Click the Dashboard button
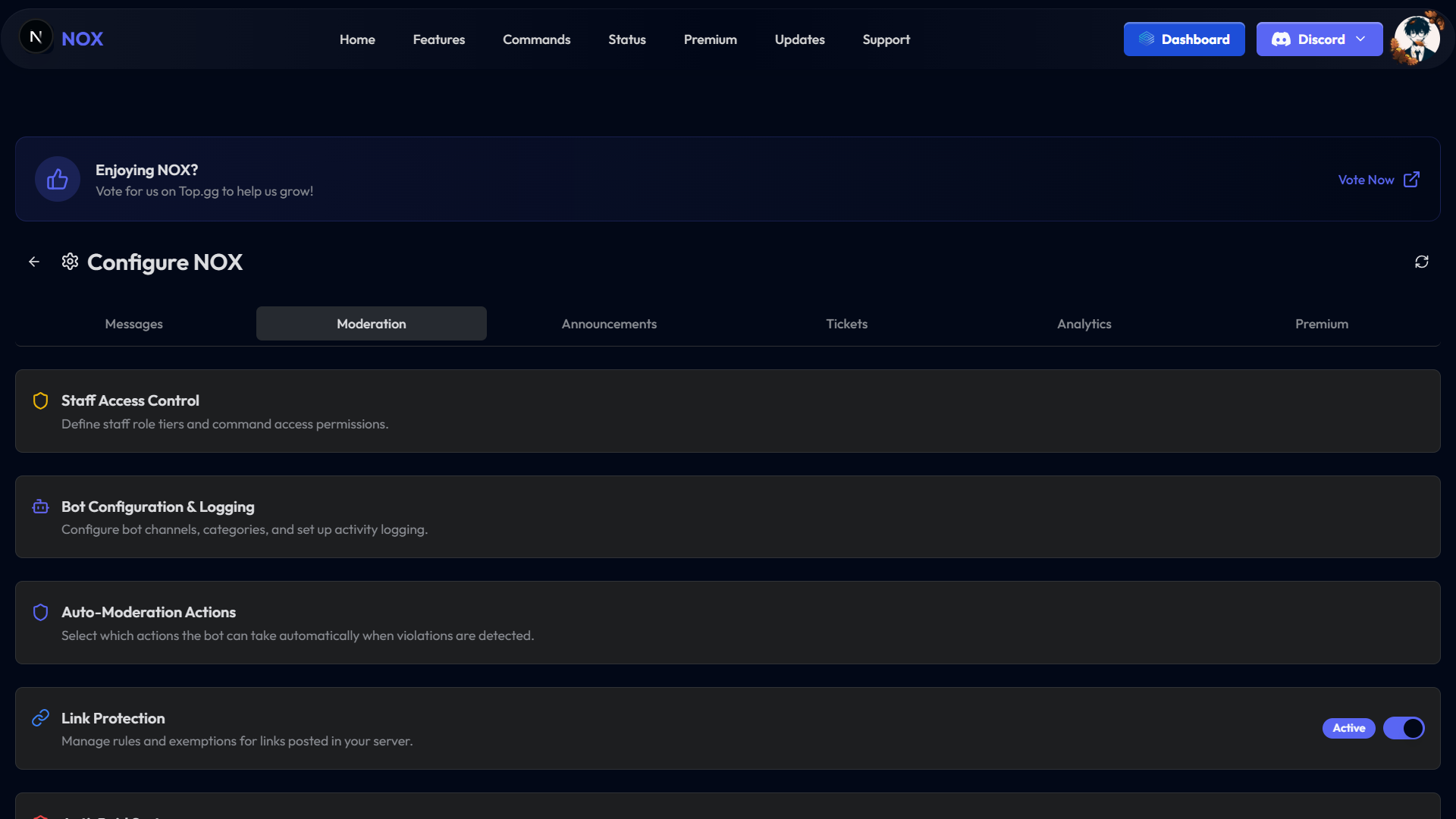 1185,39
